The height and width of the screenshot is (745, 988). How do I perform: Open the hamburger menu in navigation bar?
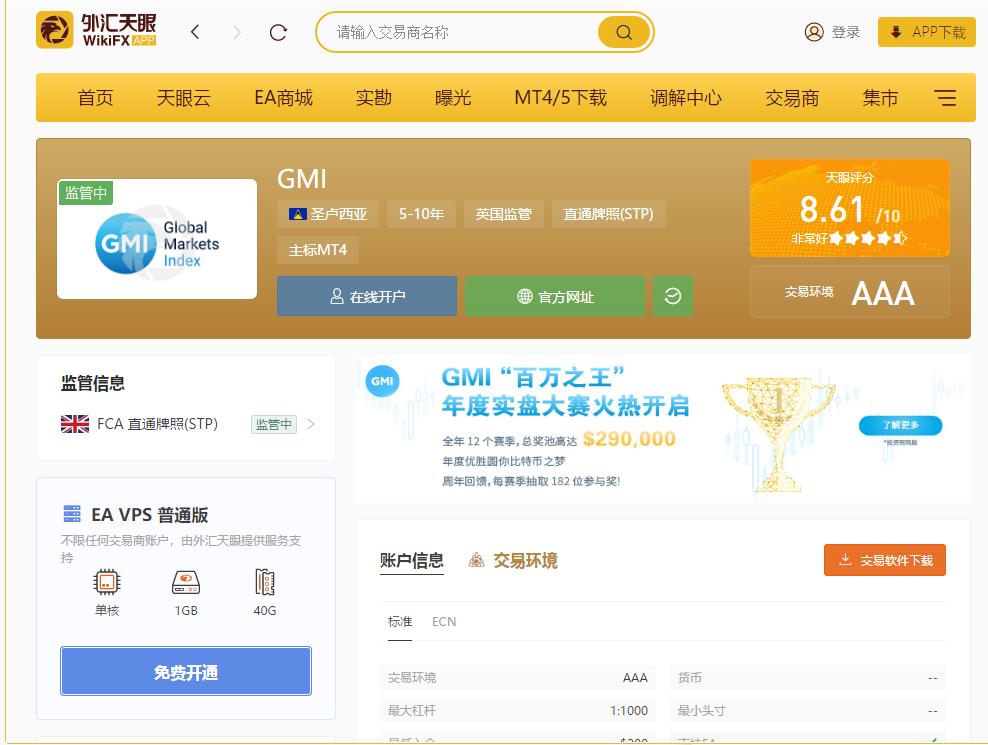click(x=944, y=97)
